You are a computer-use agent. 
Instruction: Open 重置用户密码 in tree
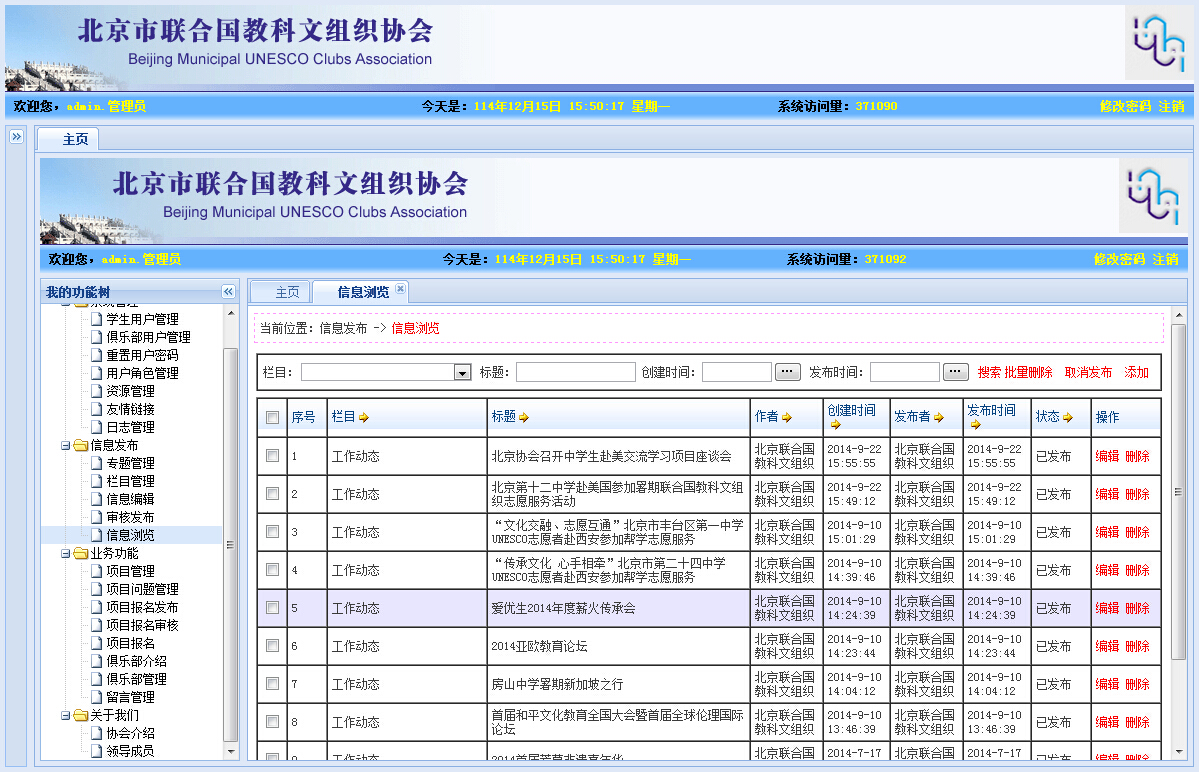pos(142,355)
